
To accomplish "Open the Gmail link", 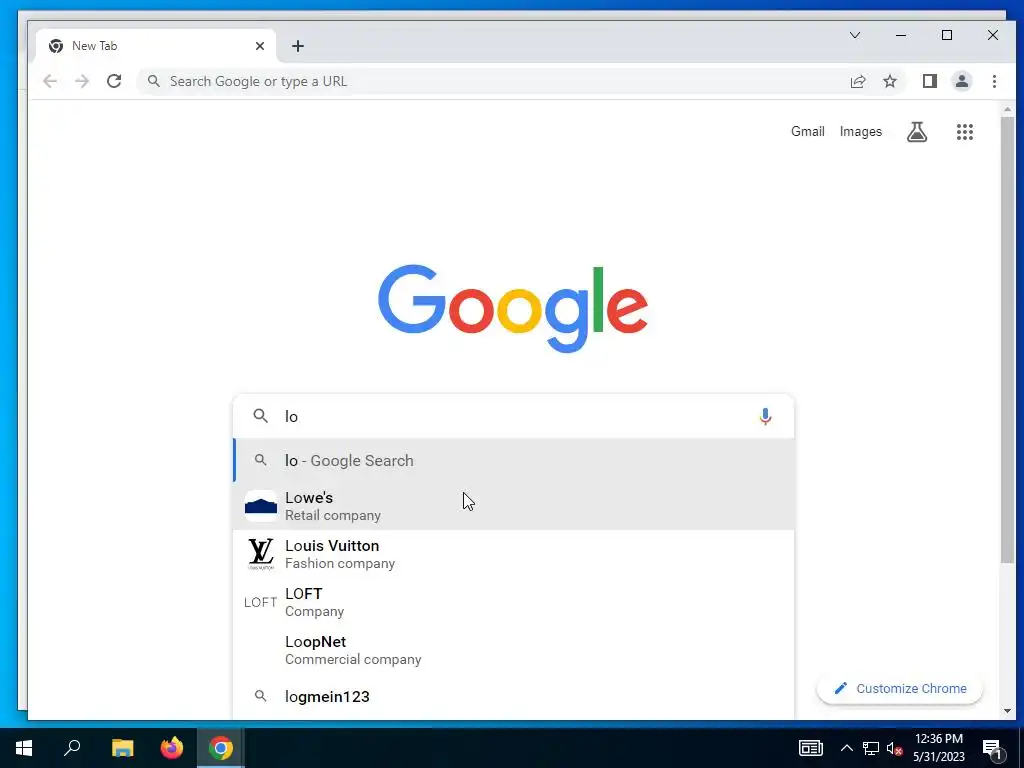I will click(808, 131).
